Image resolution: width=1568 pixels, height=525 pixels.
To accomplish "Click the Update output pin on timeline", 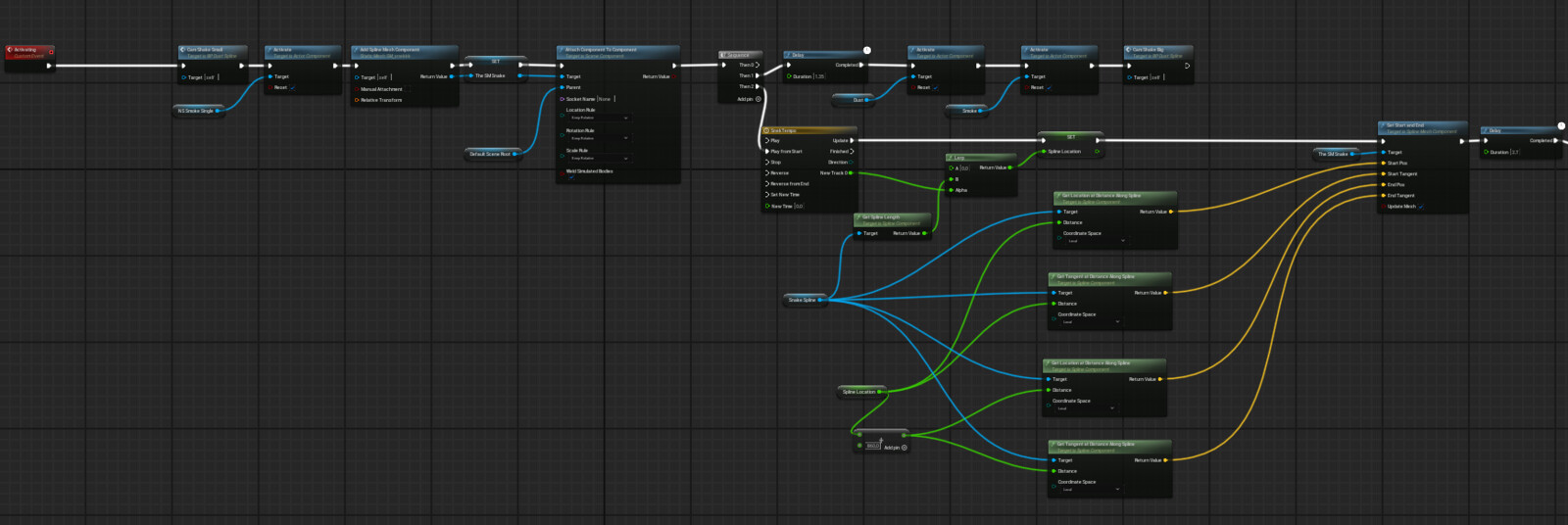I will (852, 140).
